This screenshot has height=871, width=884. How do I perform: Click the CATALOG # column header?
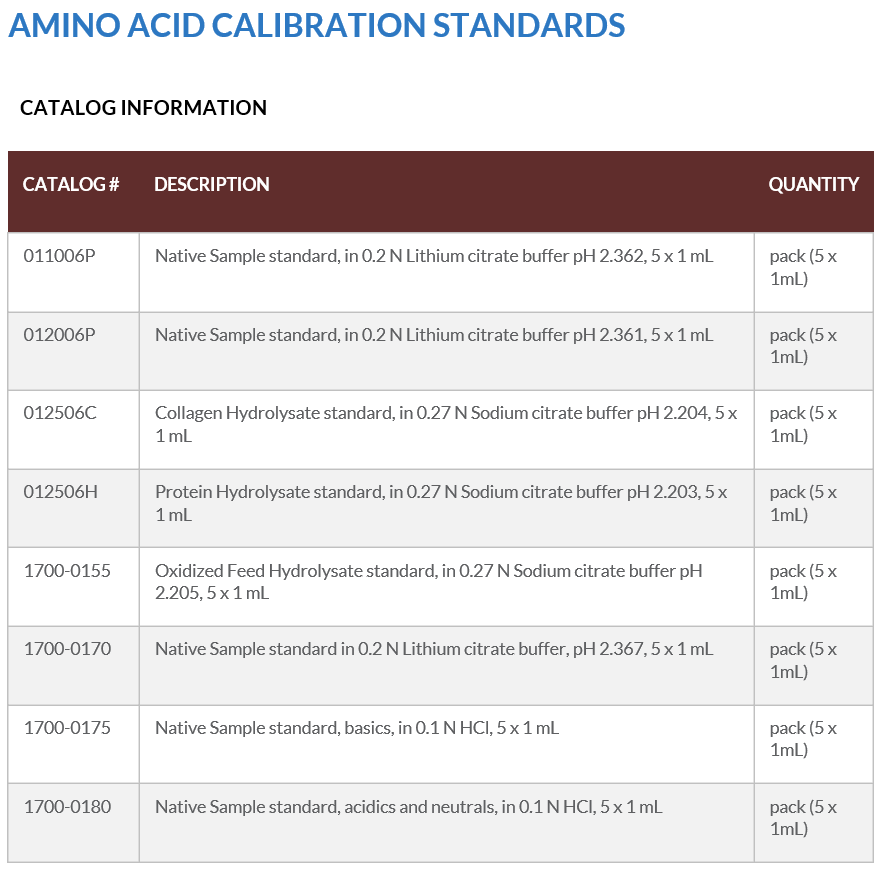pos(71,184)
